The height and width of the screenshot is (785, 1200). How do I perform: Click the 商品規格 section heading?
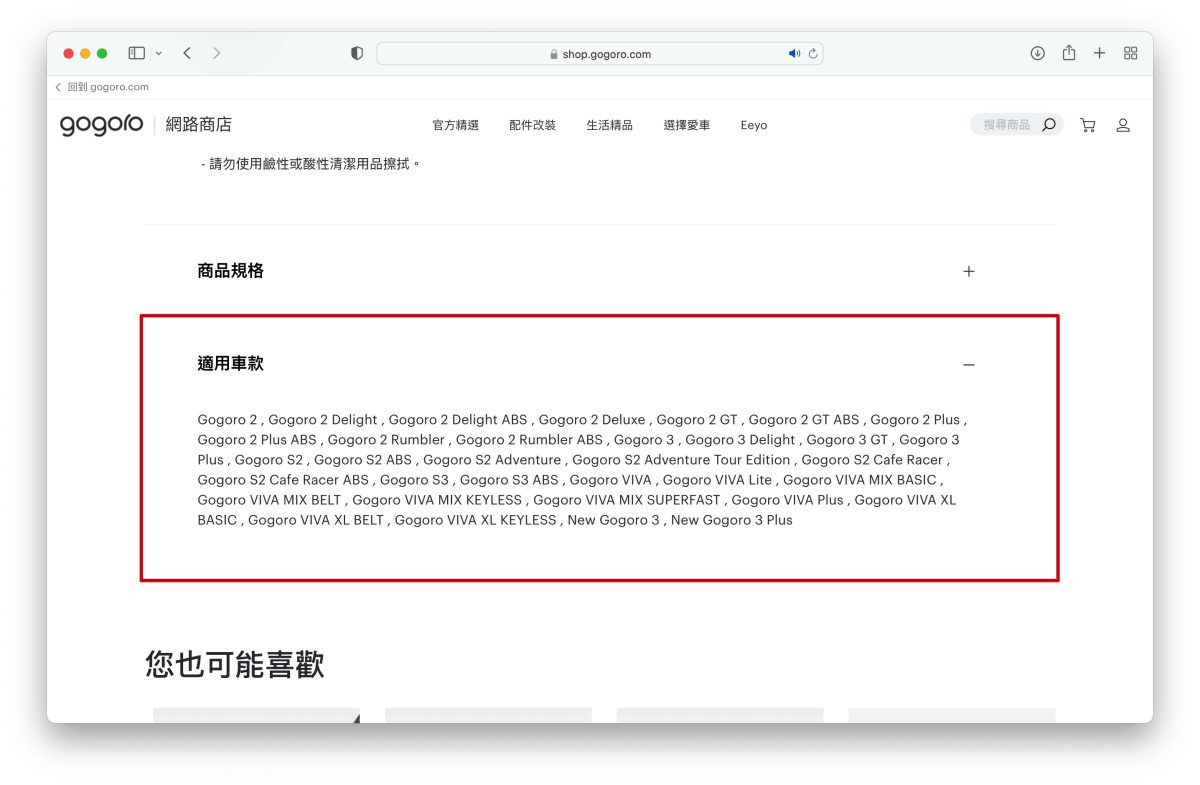231,271
